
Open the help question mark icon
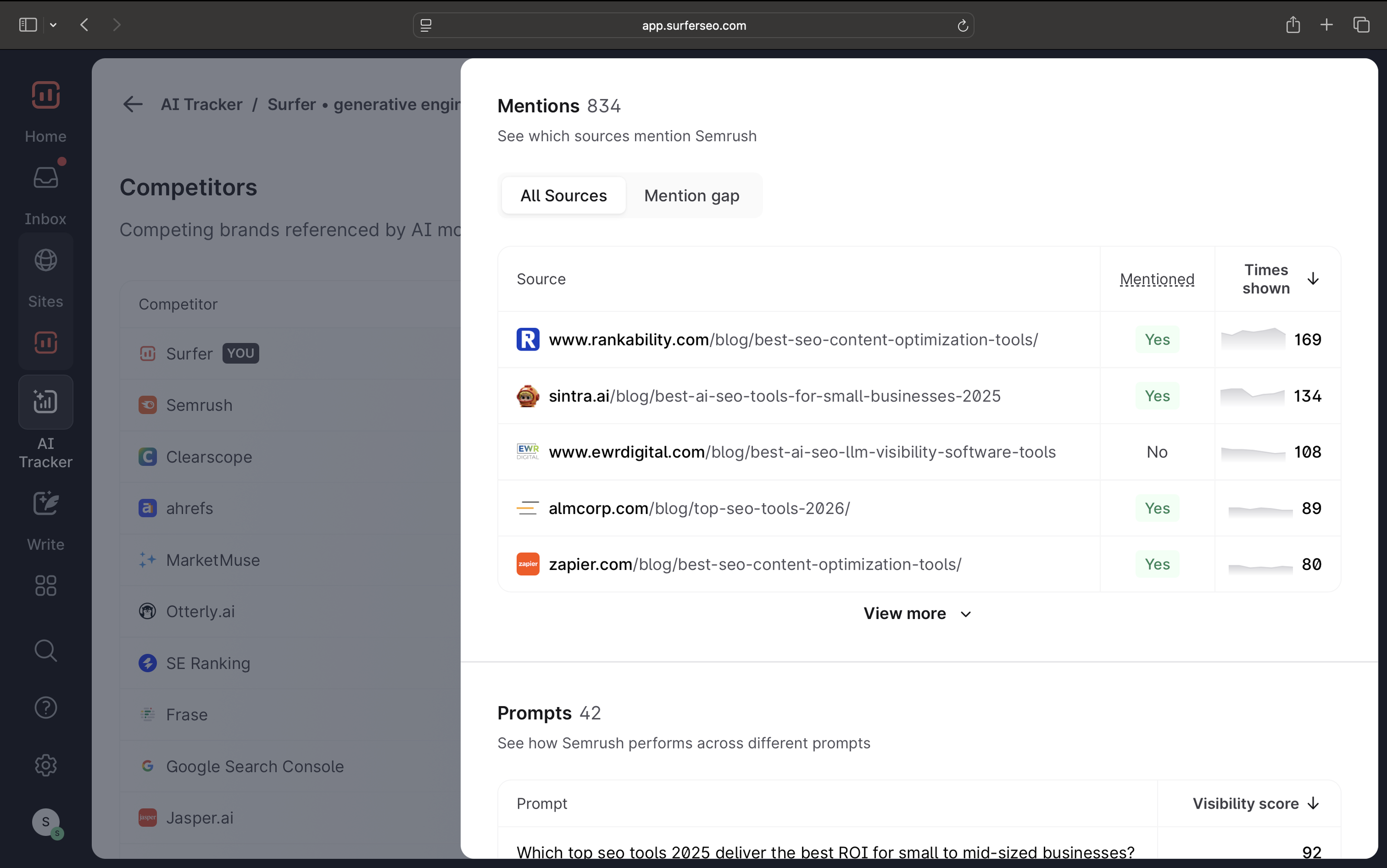tap(46, 708)
